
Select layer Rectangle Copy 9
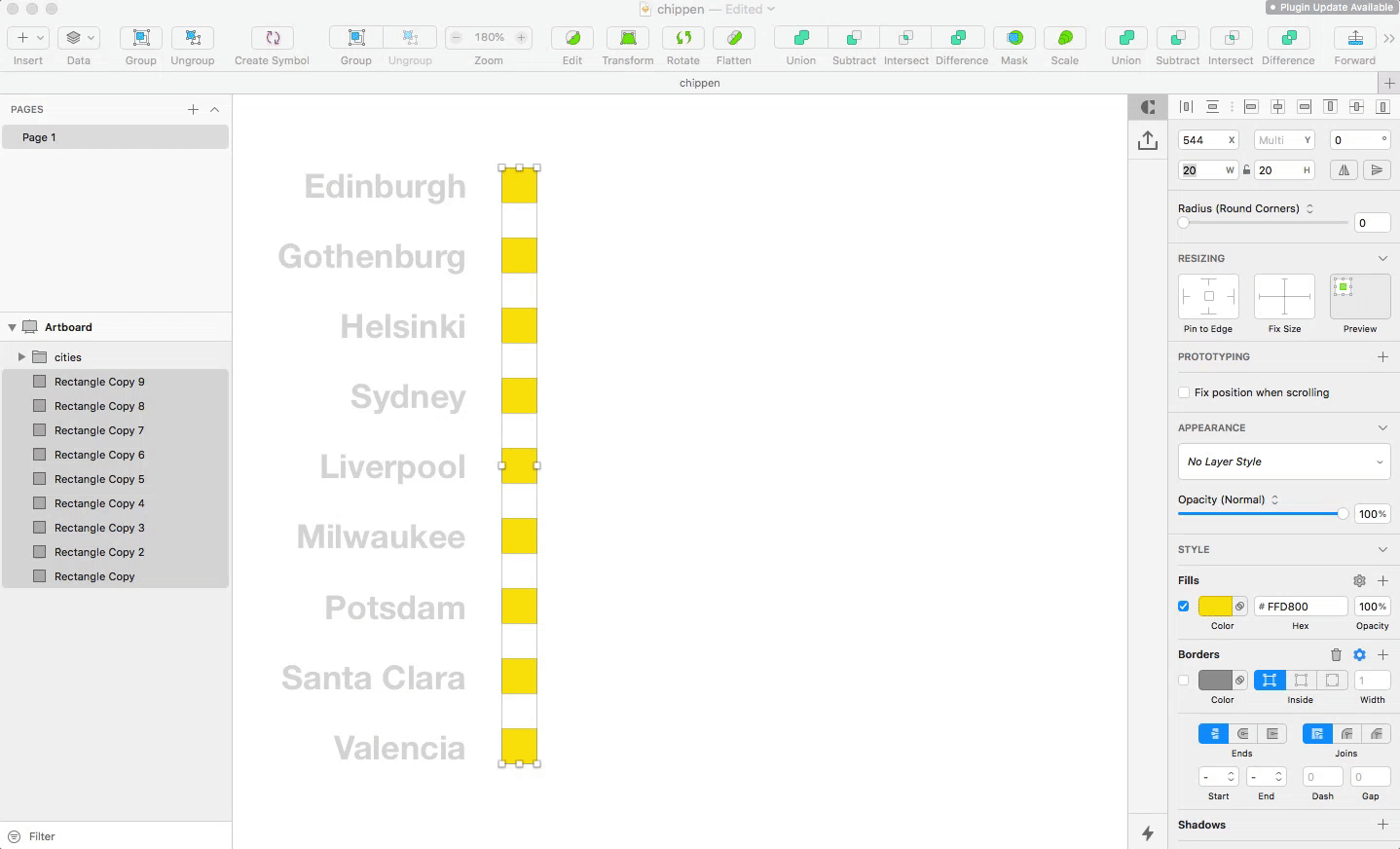click(116, 382)
